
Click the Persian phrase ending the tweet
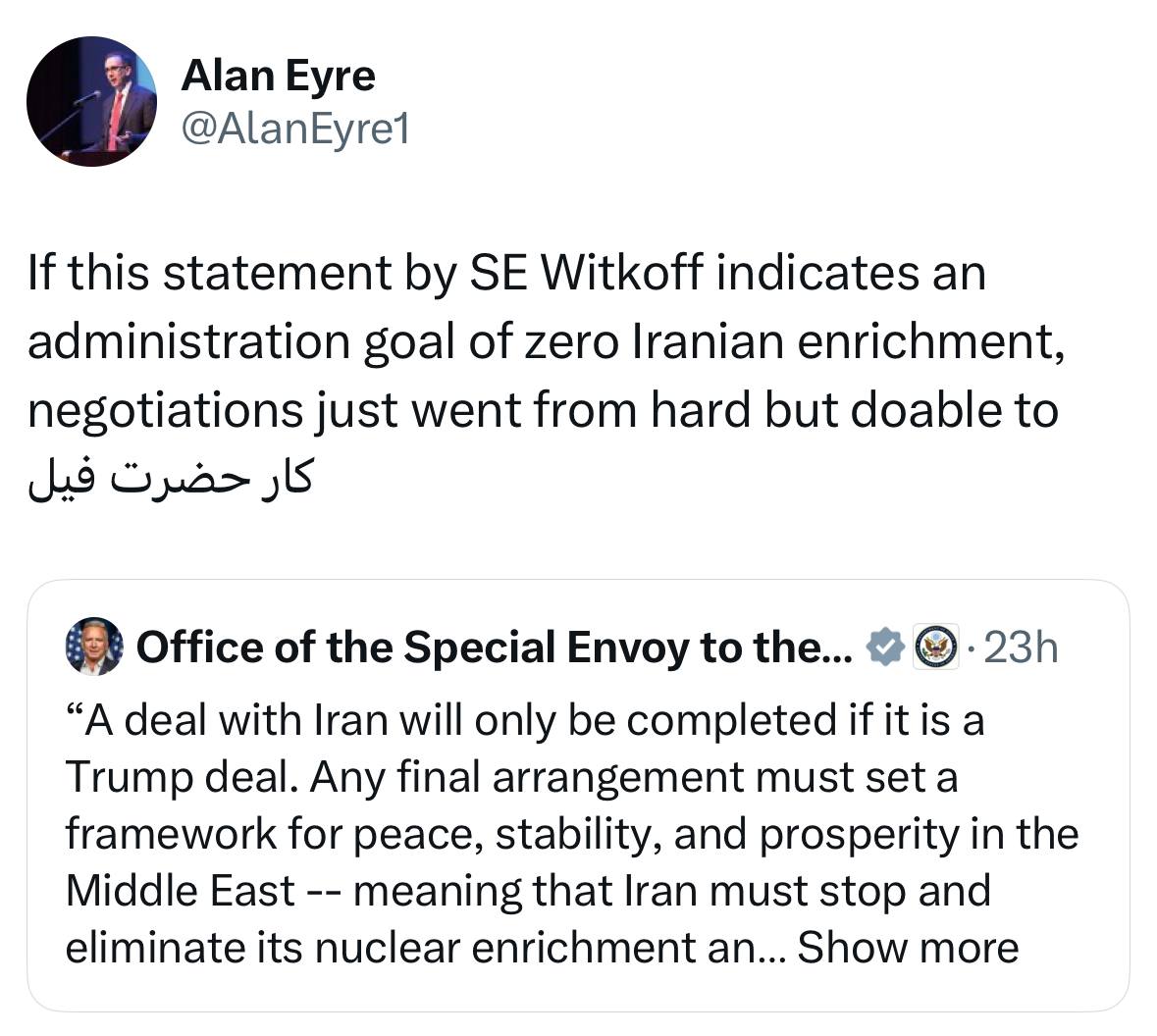[171, 478]
